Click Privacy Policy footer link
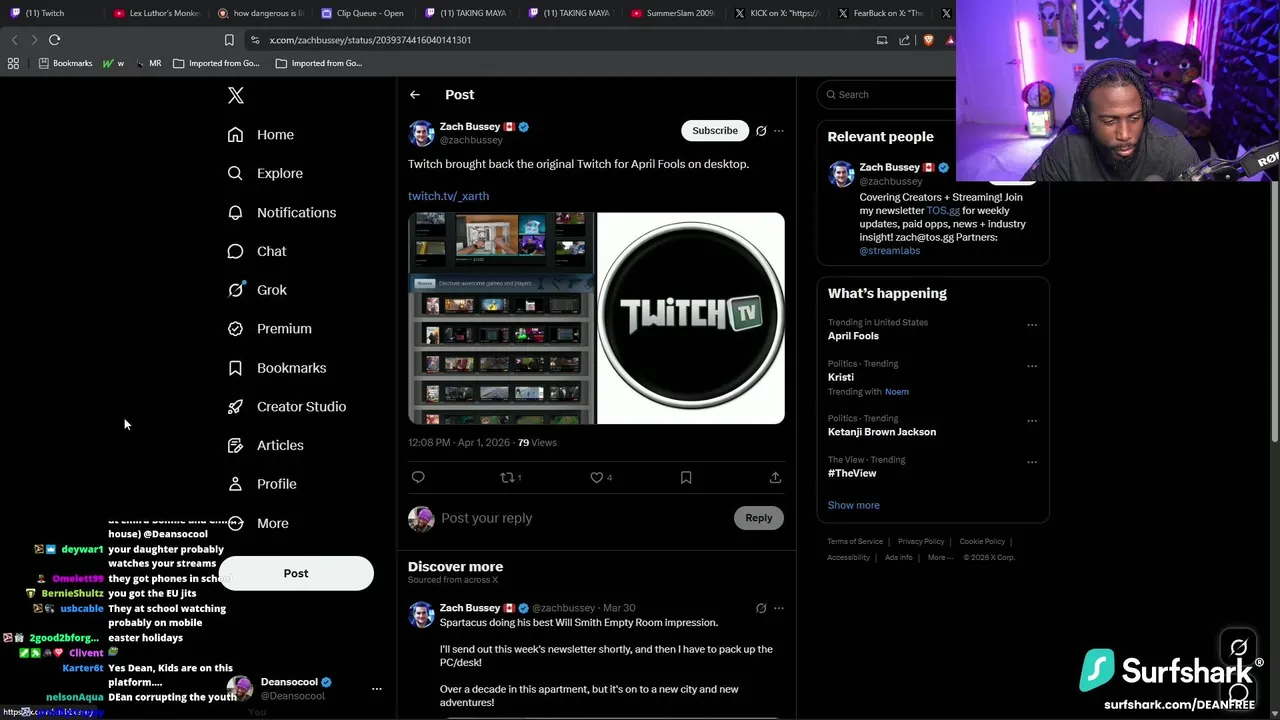 pyautogui.click(x=921, y=542)
